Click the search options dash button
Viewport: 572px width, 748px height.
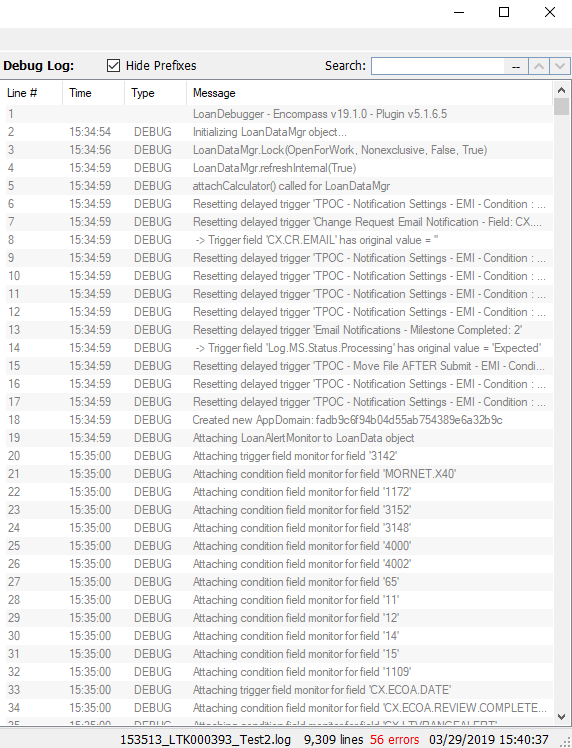516,66
